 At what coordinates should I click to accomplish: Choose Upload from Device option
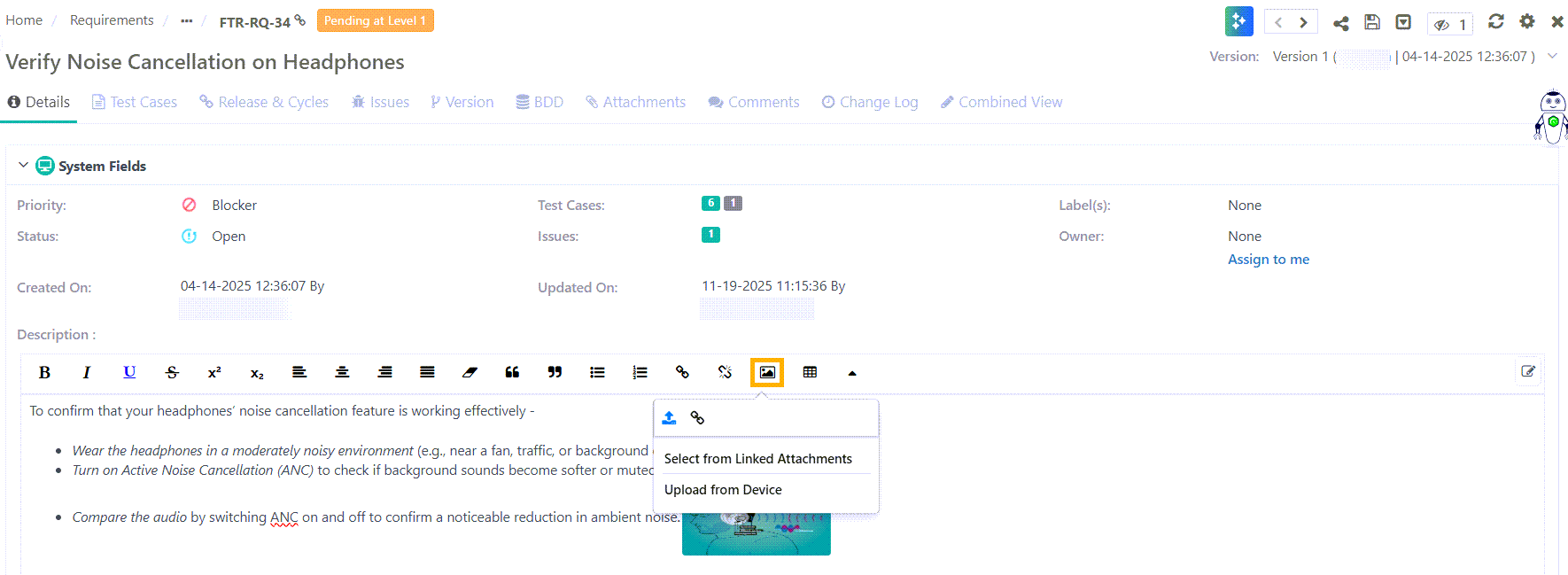[723, 490]
